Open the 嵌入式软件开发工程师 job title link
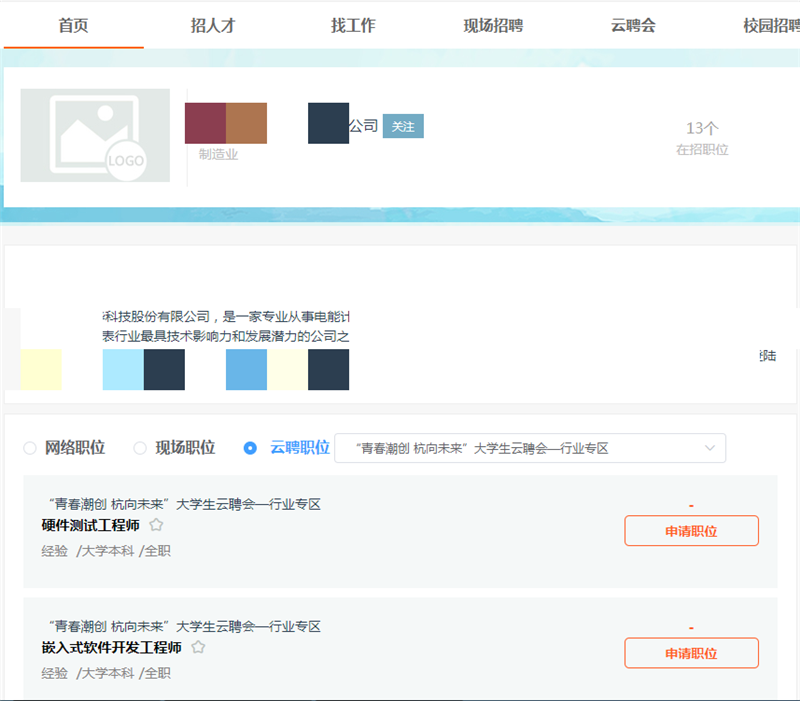Screen dimensions: 800x701 pos(112,647)
